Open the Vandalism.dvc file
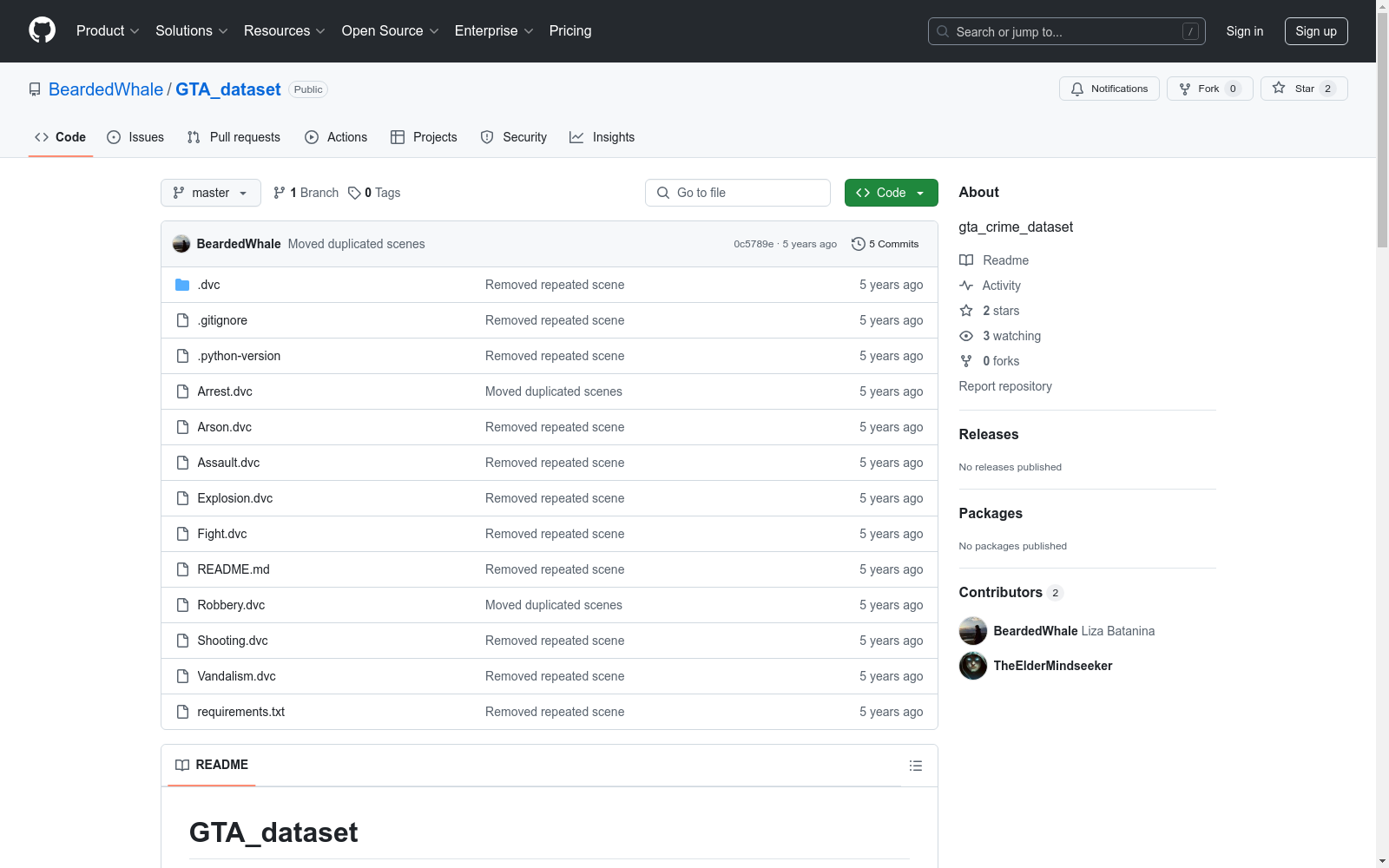Viewport: 1389px width, 868px height. 236,676
